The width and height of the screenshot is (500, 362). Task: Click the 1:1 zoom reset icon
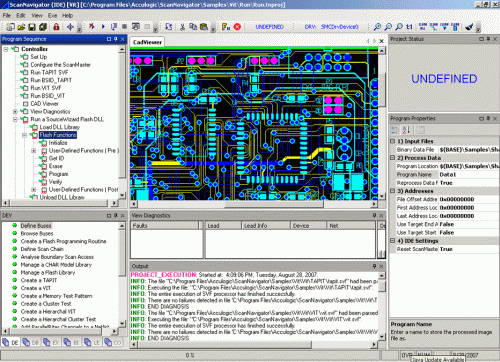click(409, 27)
